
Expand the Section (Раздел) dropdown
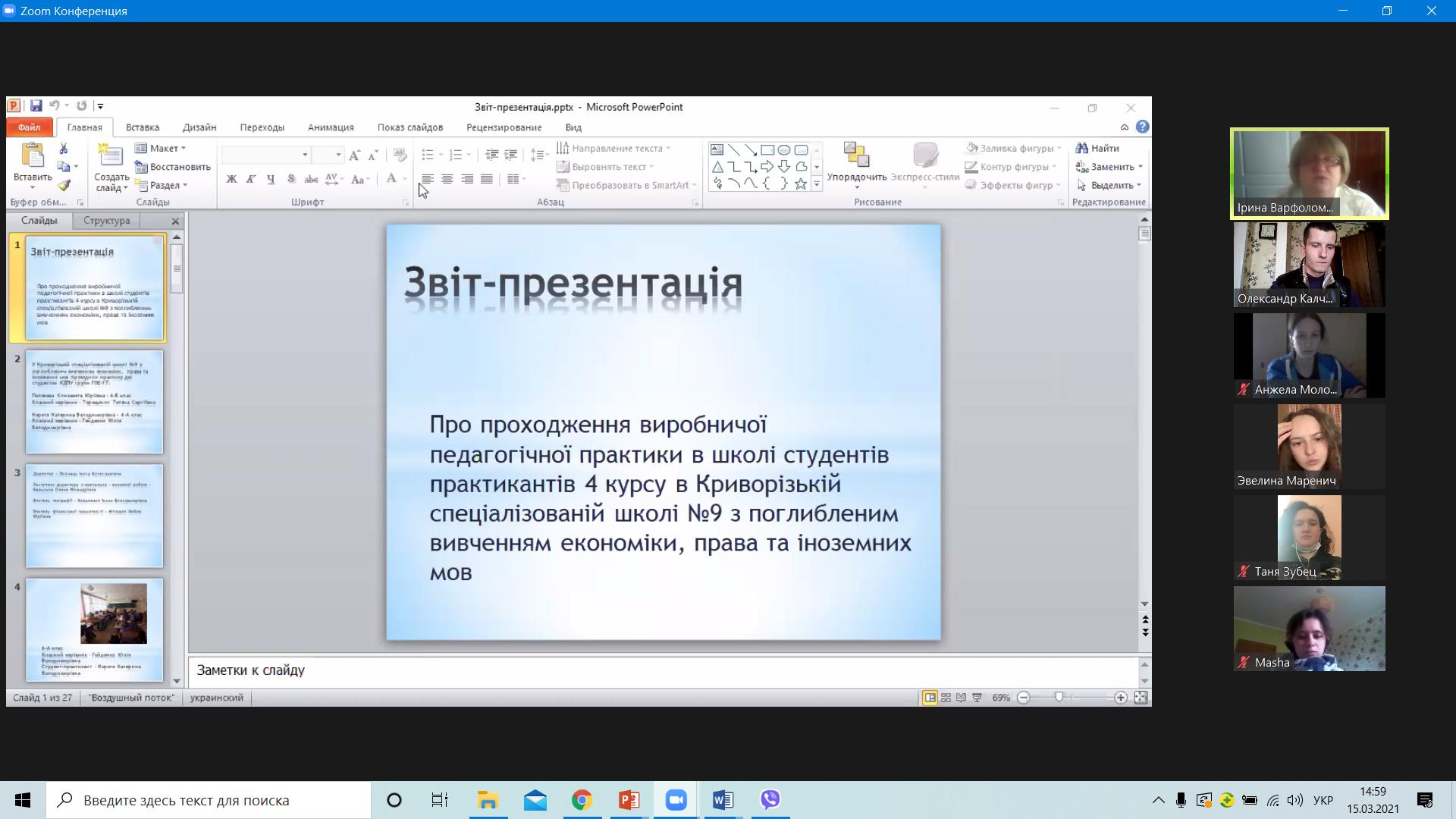[x=162, y=185]
